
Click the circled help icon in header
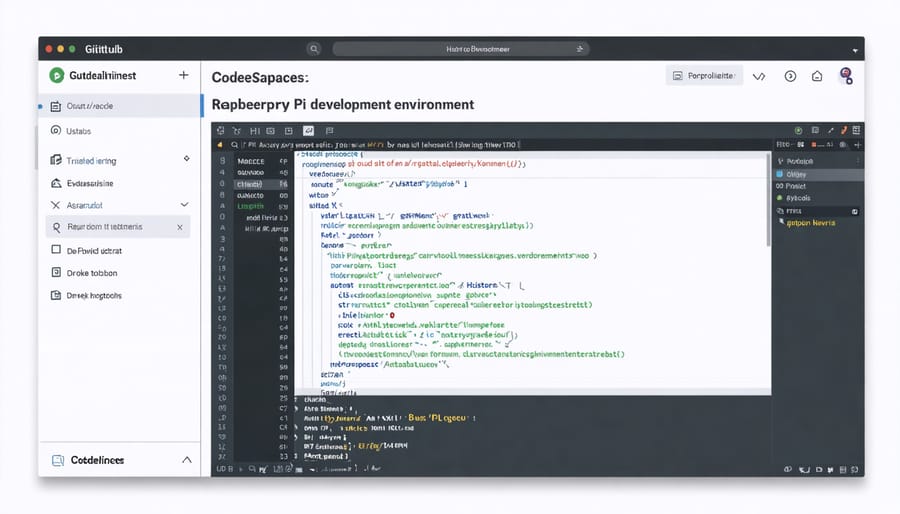coord(790,76)
